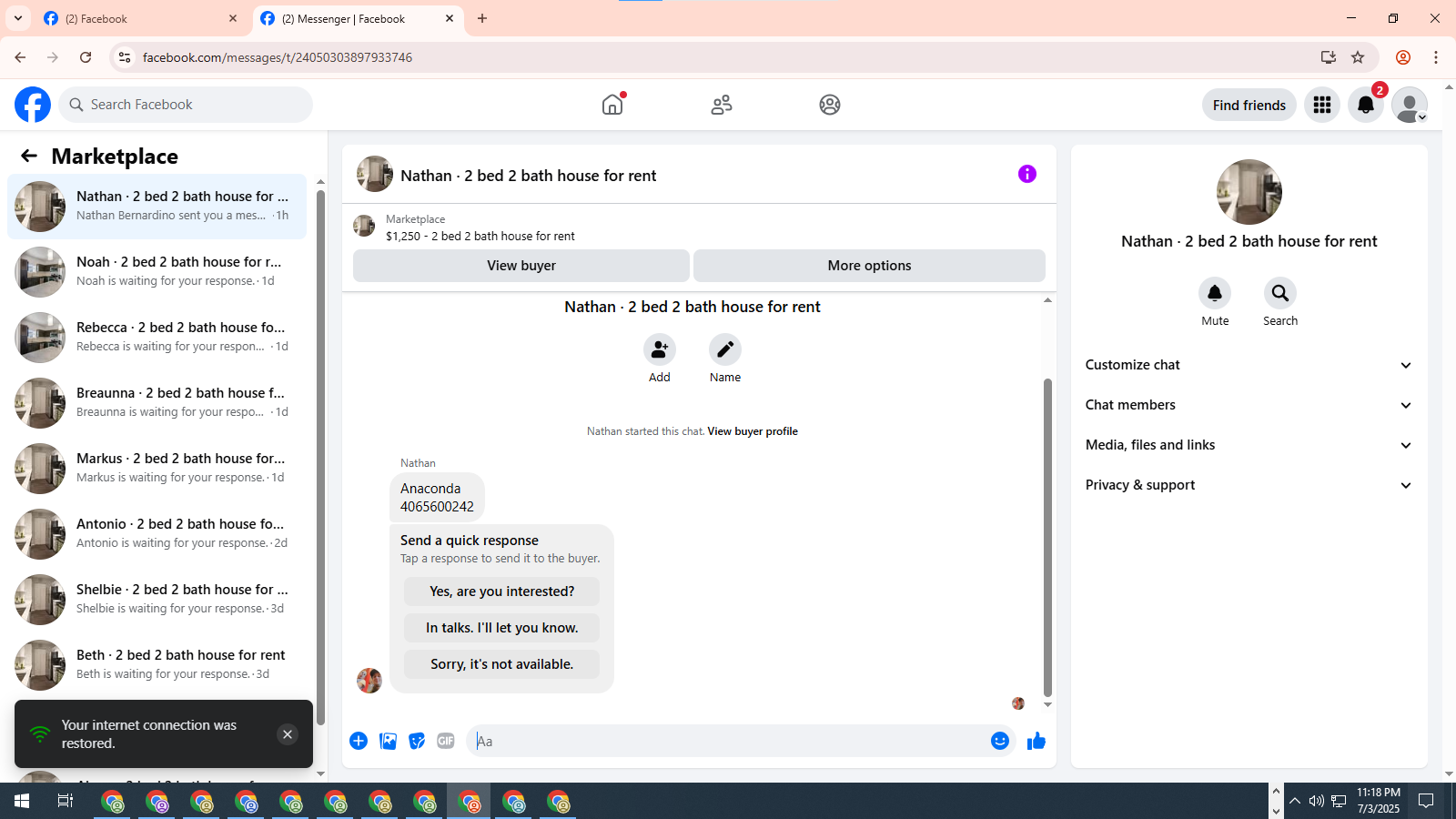The width and height of the screenshot is (1456, 819).
Task: Click the Facebook logo icon
Action: click(33, 105)
